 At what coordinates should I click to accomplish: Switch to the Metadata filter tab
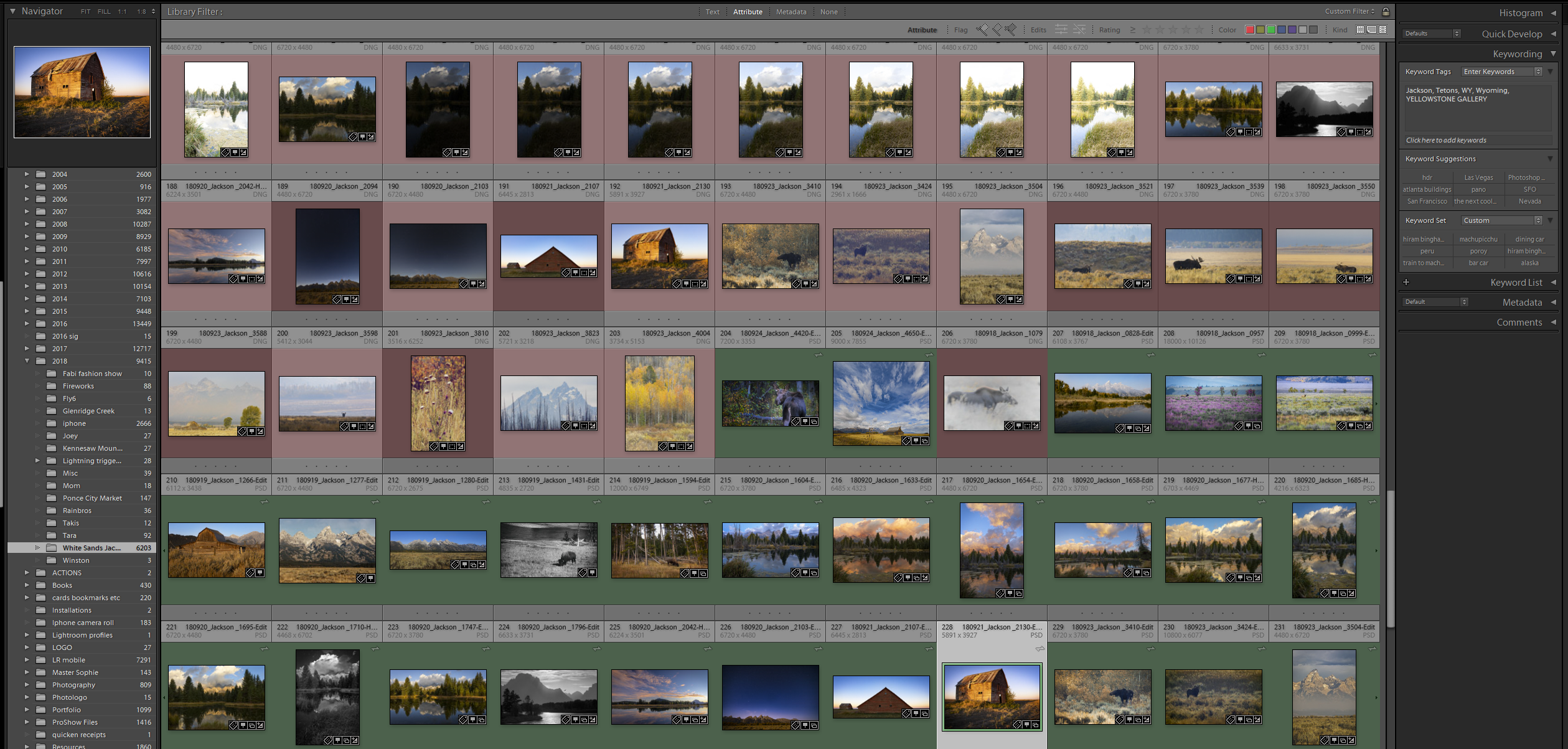point(791,12)
